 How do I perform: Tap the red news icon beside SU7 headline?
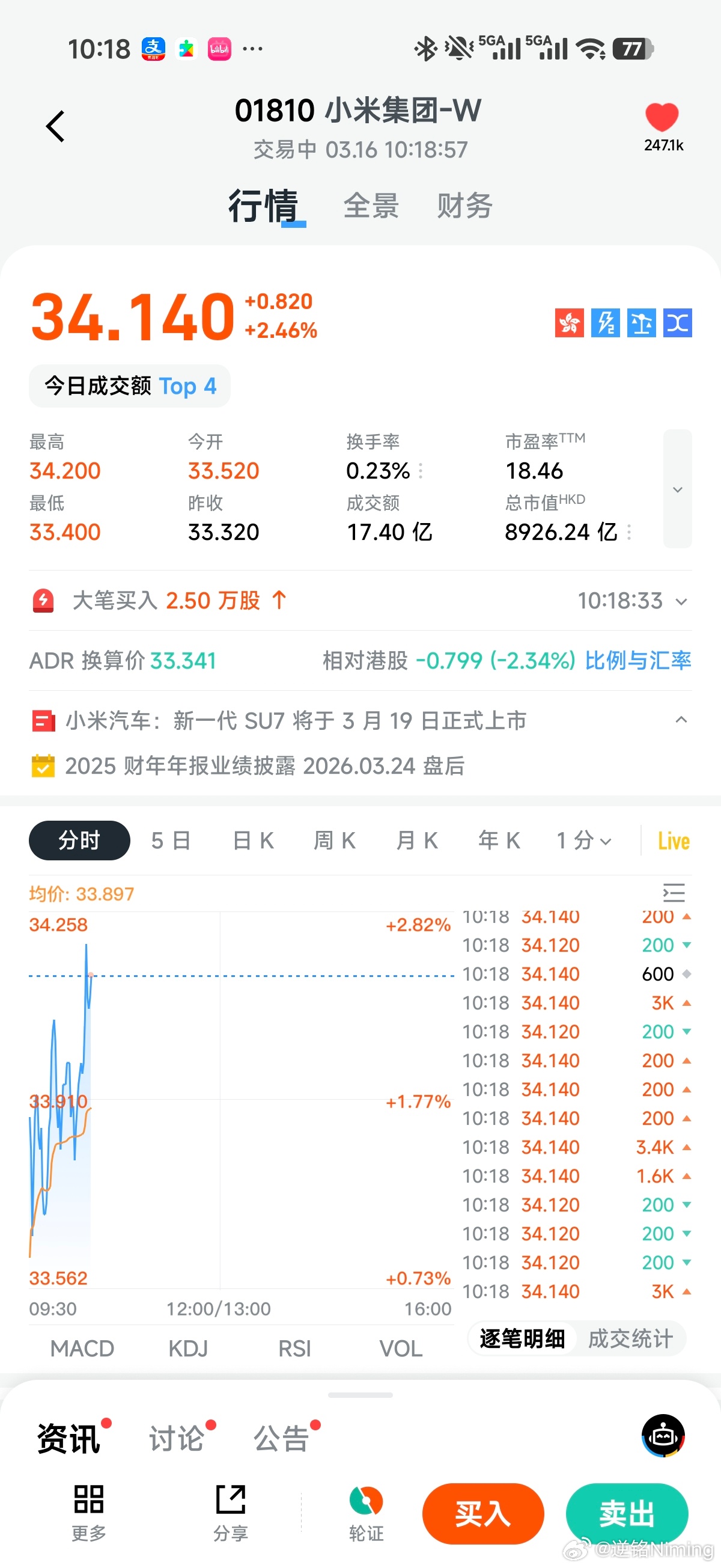coord(43,721)
